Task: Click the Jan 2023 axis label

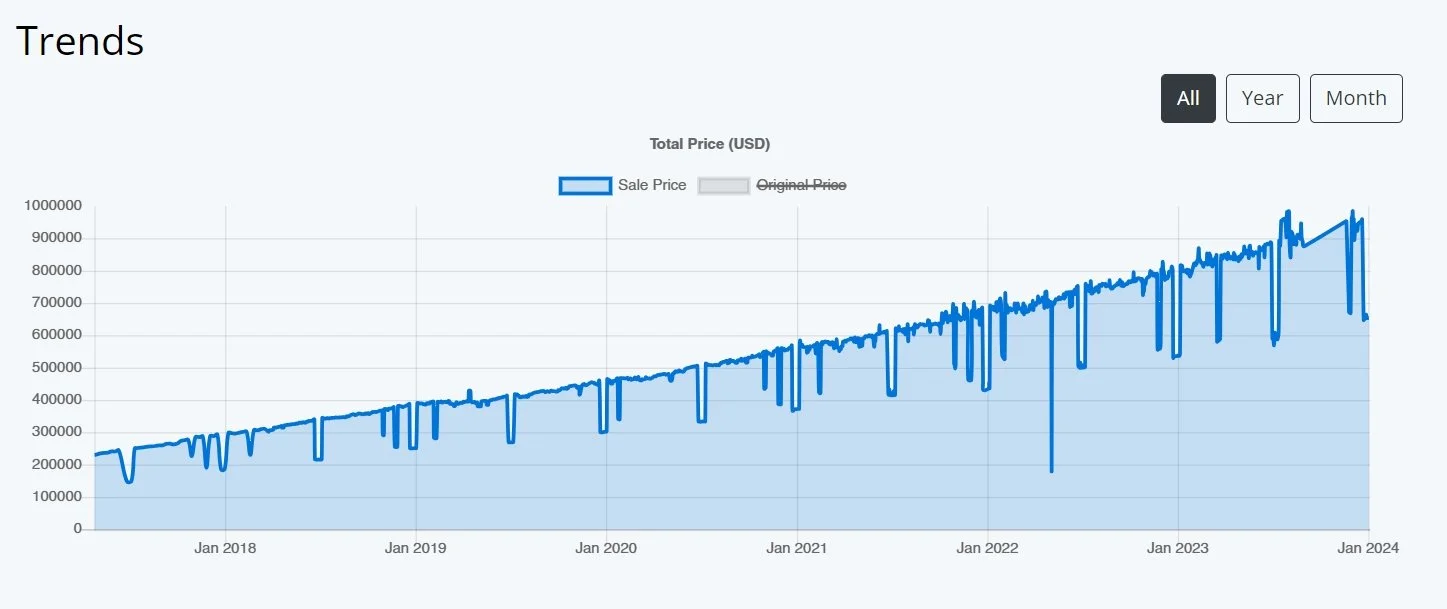Action: coord(1178,548)
